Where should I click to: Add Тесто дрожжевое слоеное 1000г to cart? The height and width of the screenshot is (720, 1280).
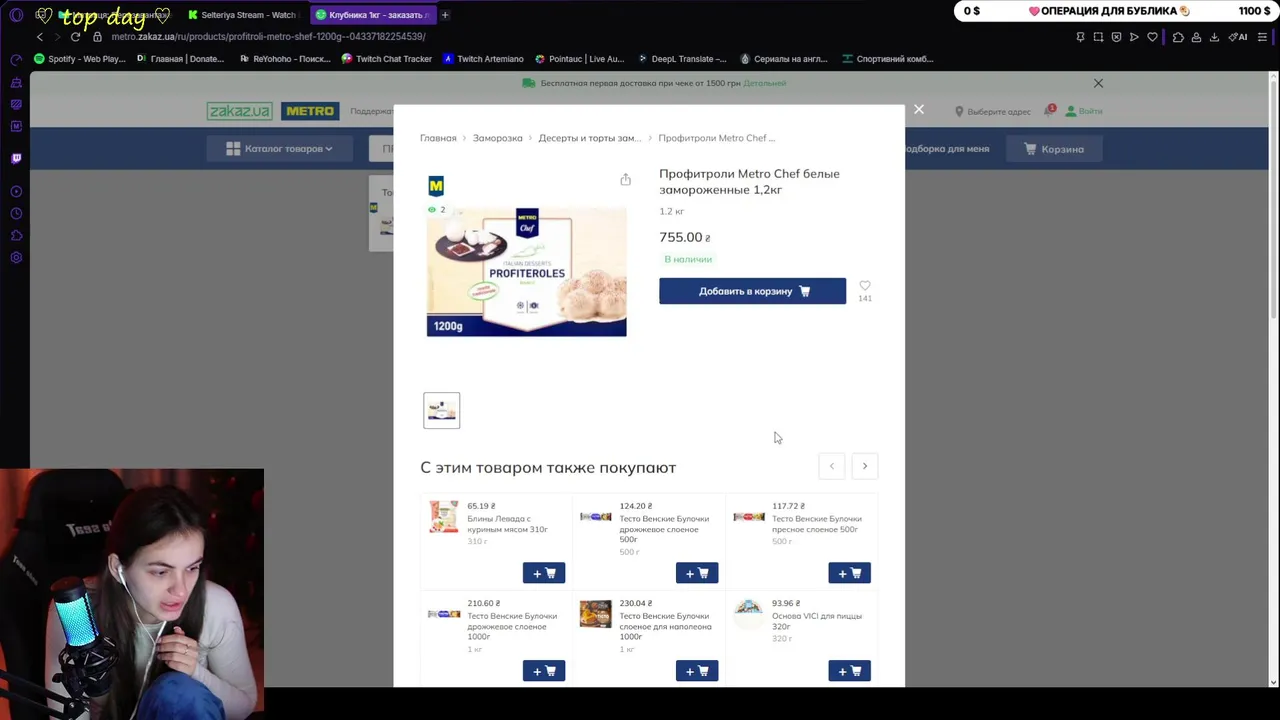tap(544, 671)
